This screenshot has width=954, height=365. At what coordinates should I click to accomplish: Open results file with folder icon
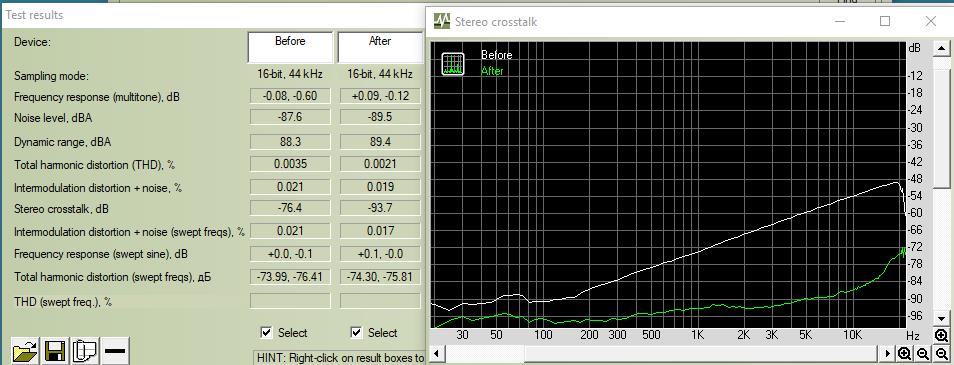click(x=25, y=351)
